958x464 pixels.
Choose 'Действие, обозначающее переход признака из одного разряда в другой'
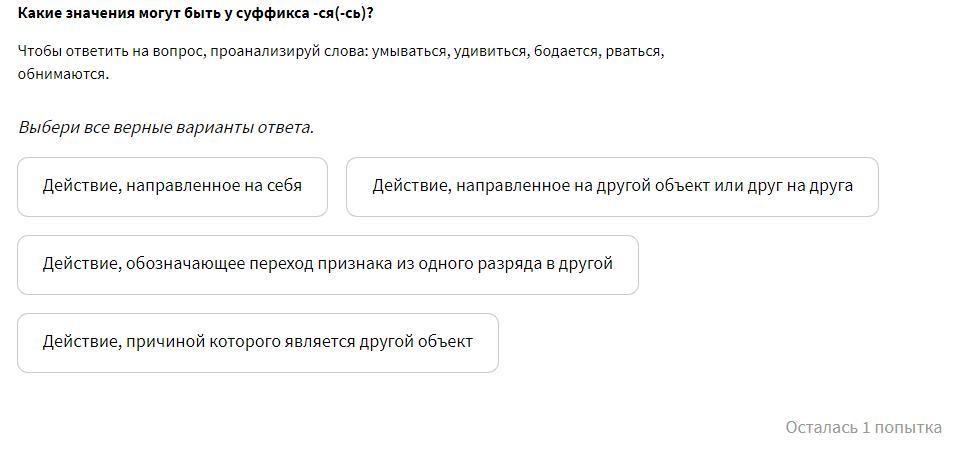[327, 265]
